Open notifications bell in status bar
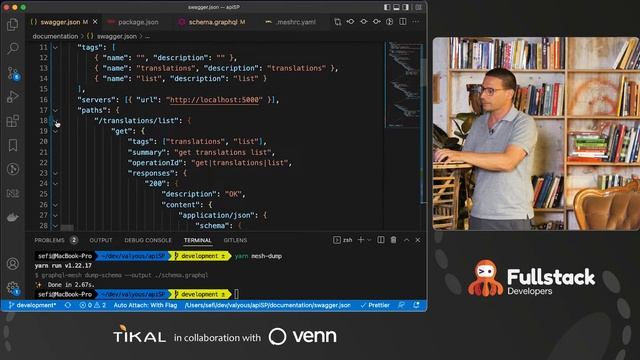The height and width of the screenshot is (360, 640). pyautogui.click(x=416, y=305)
